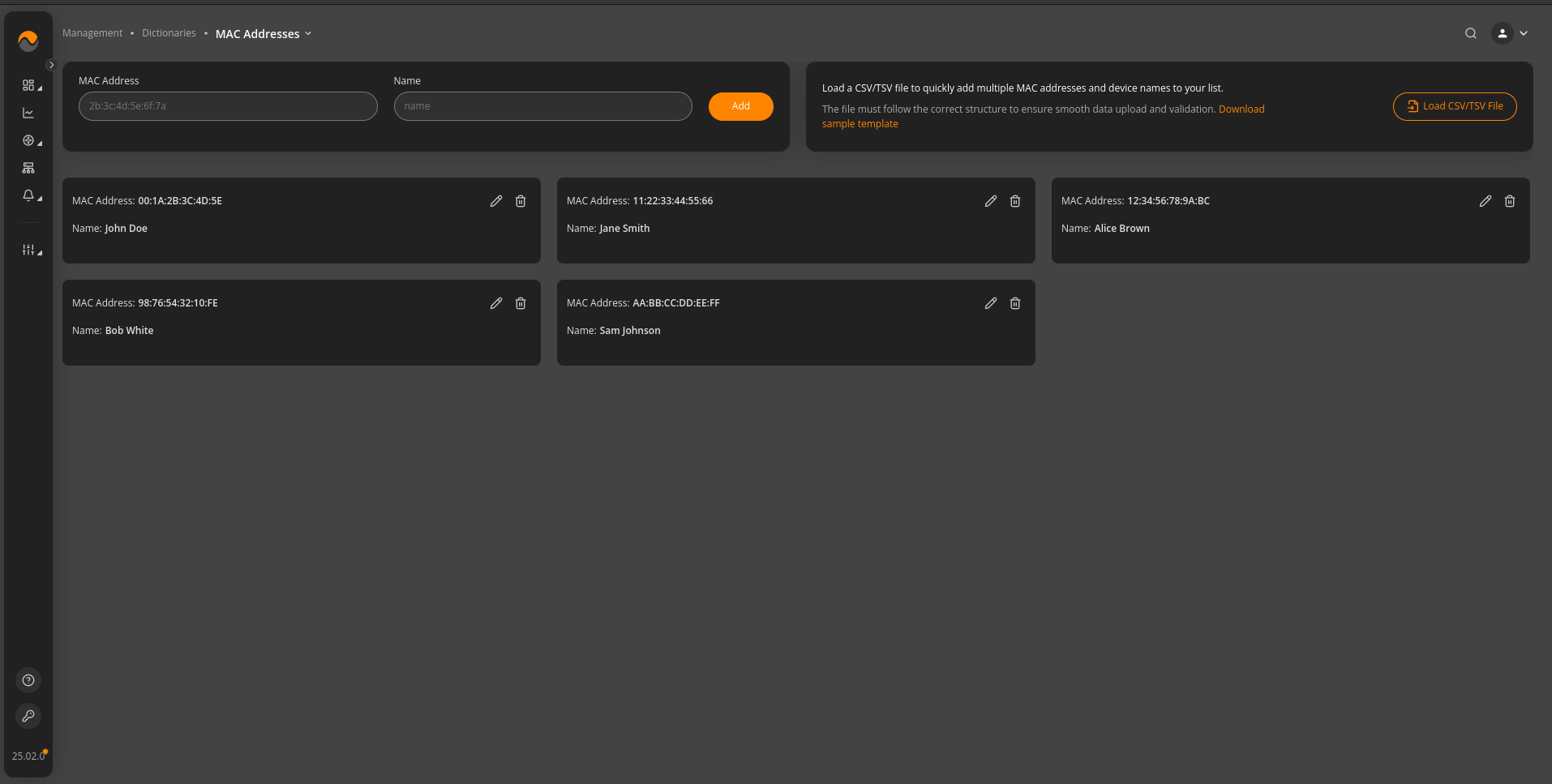
Task: Click the name Jane Smith
Action: tap(624, 229)
